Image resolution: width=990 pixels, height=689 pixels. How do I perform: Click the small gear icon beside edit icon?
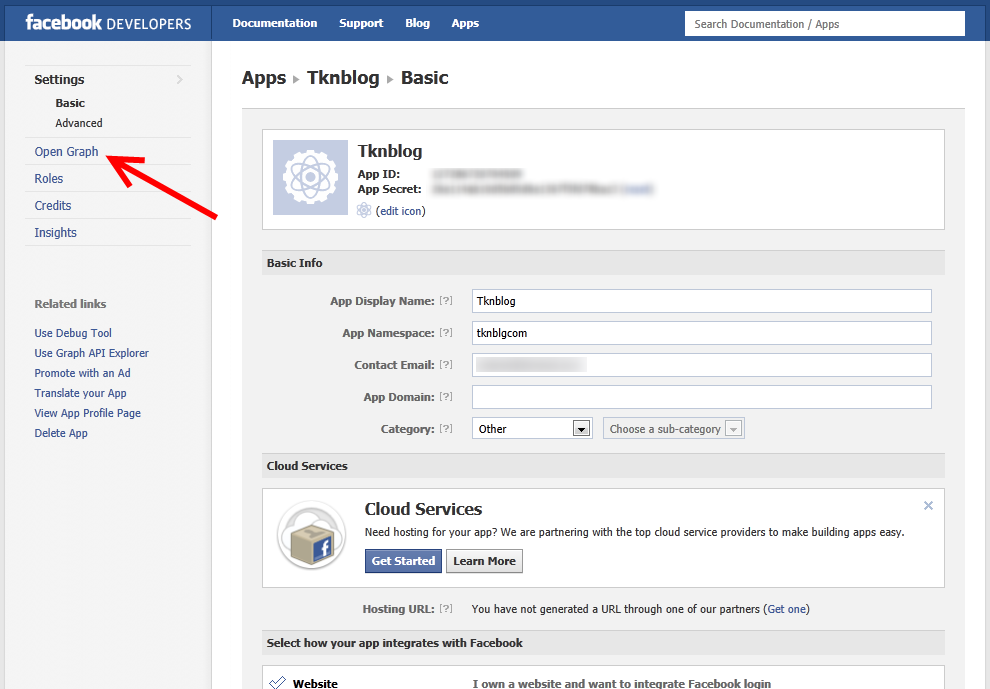click(x=364, y=210)
